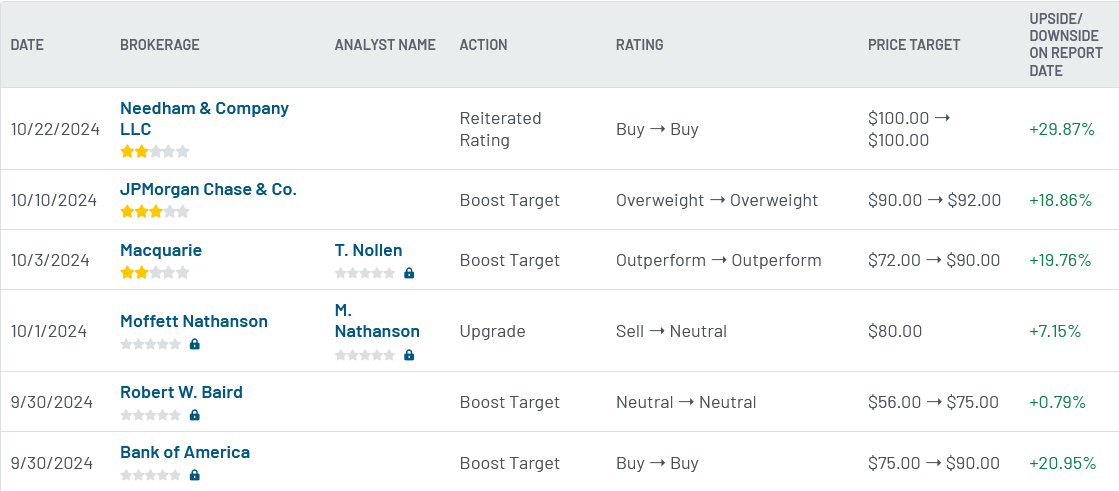This screenshot has width=1119, height=491.
Task: Click lock icon under M. Nathanson name
Action: pyautogui.click(x=409, y=355)
